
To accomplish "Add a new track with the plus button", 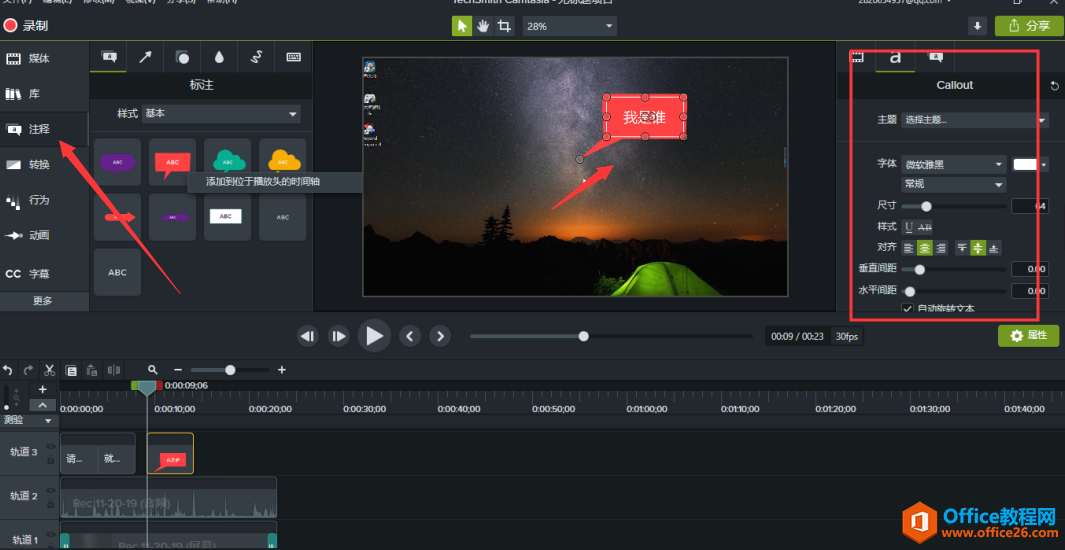I will point(42,389).
